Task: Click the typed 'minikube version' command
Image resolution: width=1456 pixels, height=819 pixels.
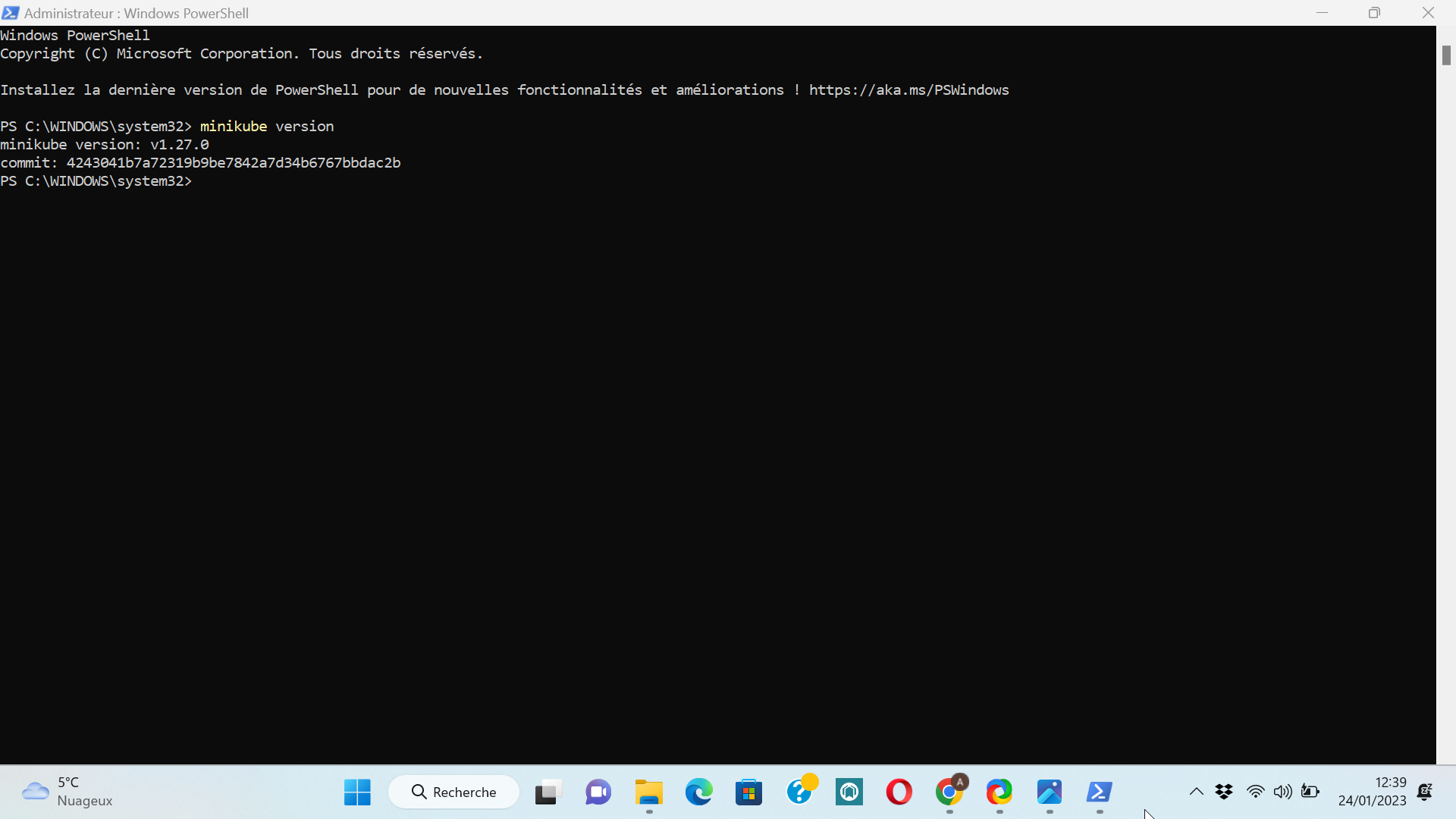Action: click(x=267, y=127)
